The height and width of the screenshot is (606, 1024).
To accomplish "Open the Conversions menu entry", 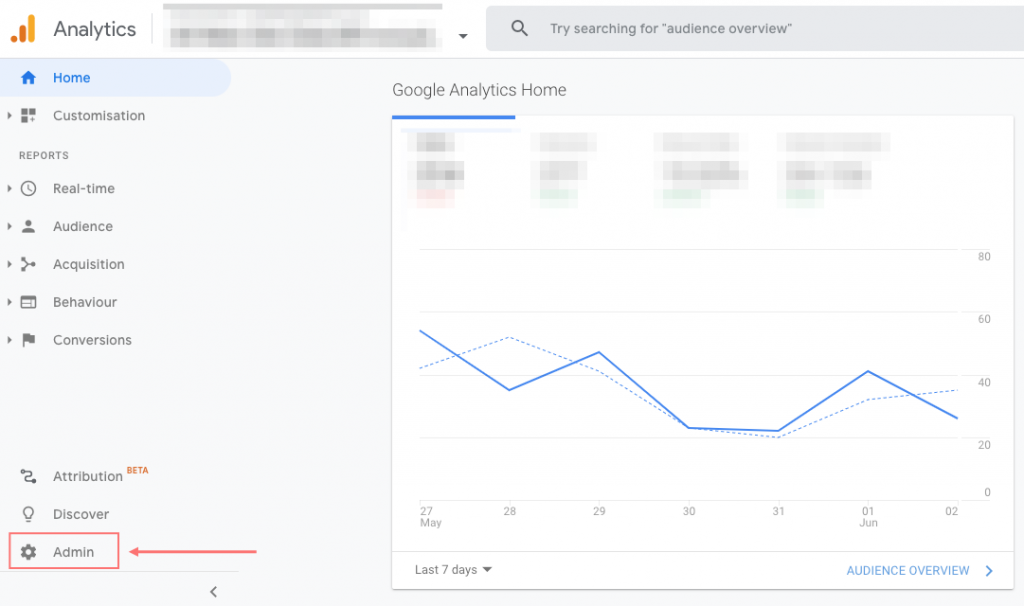I will point(92,340).
